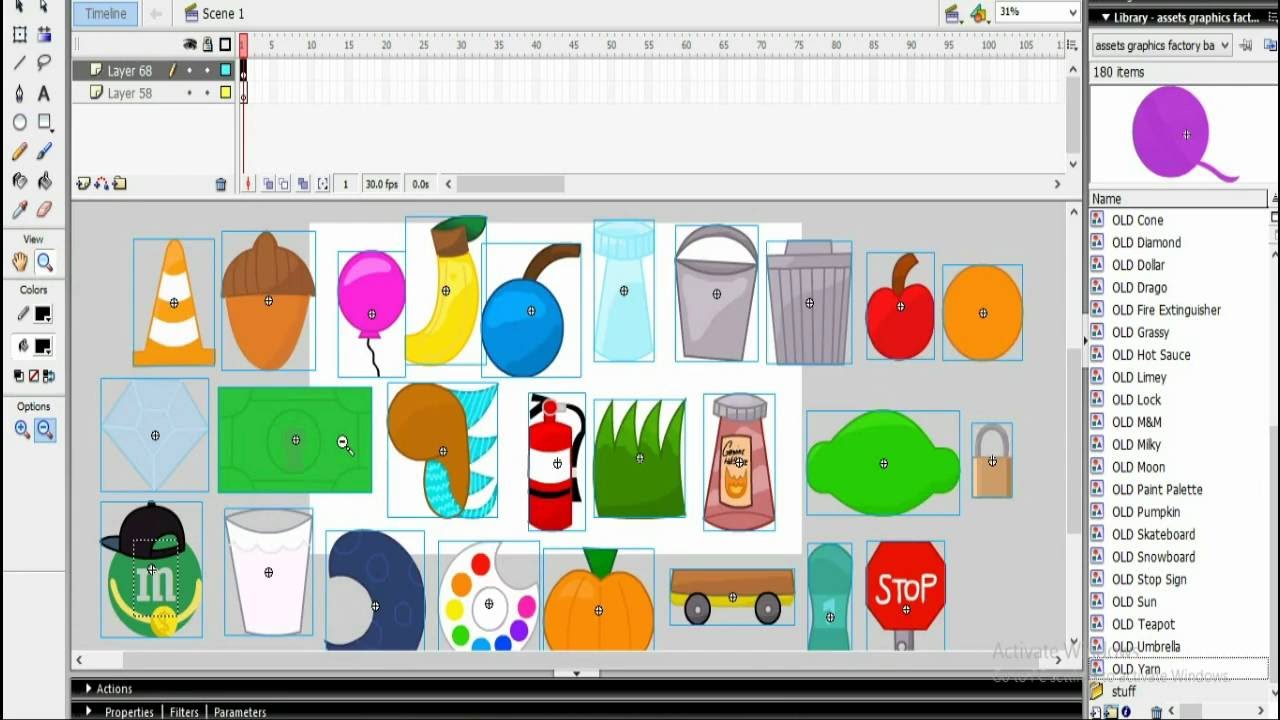Screen dimensions: 1280x720
Task: Toggle outline view for Layer 68
Action: 226,71
